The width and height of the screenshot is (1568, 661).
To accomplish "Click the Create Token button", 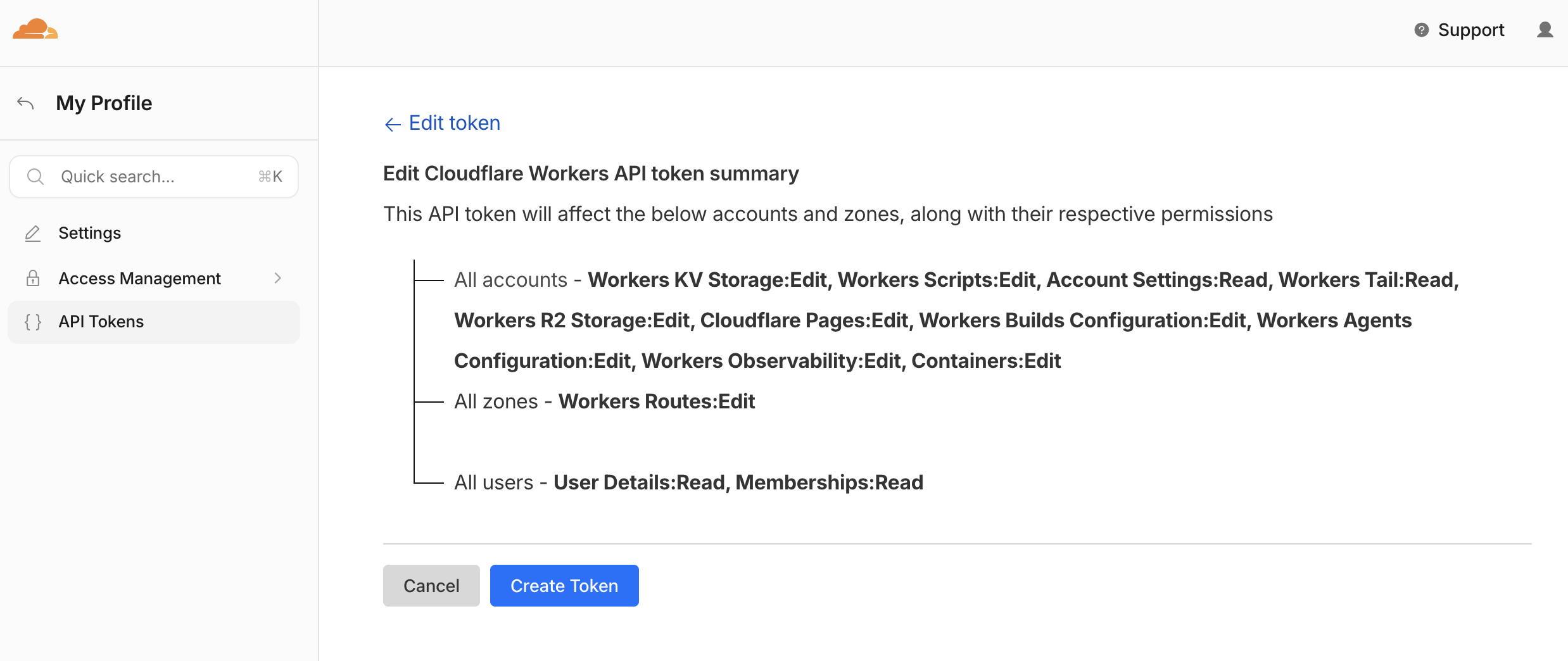I will 564,586.
